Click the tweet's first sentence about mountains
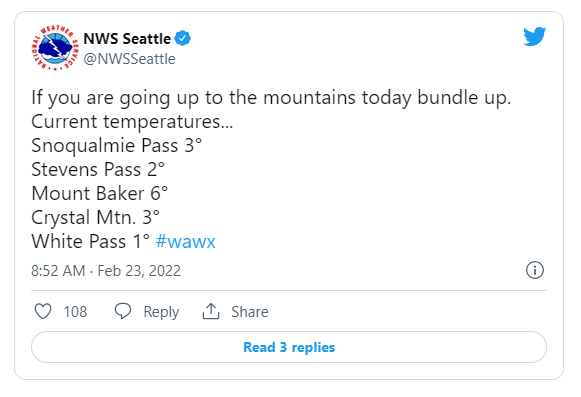581x397 pixels. tap(271, 98)
